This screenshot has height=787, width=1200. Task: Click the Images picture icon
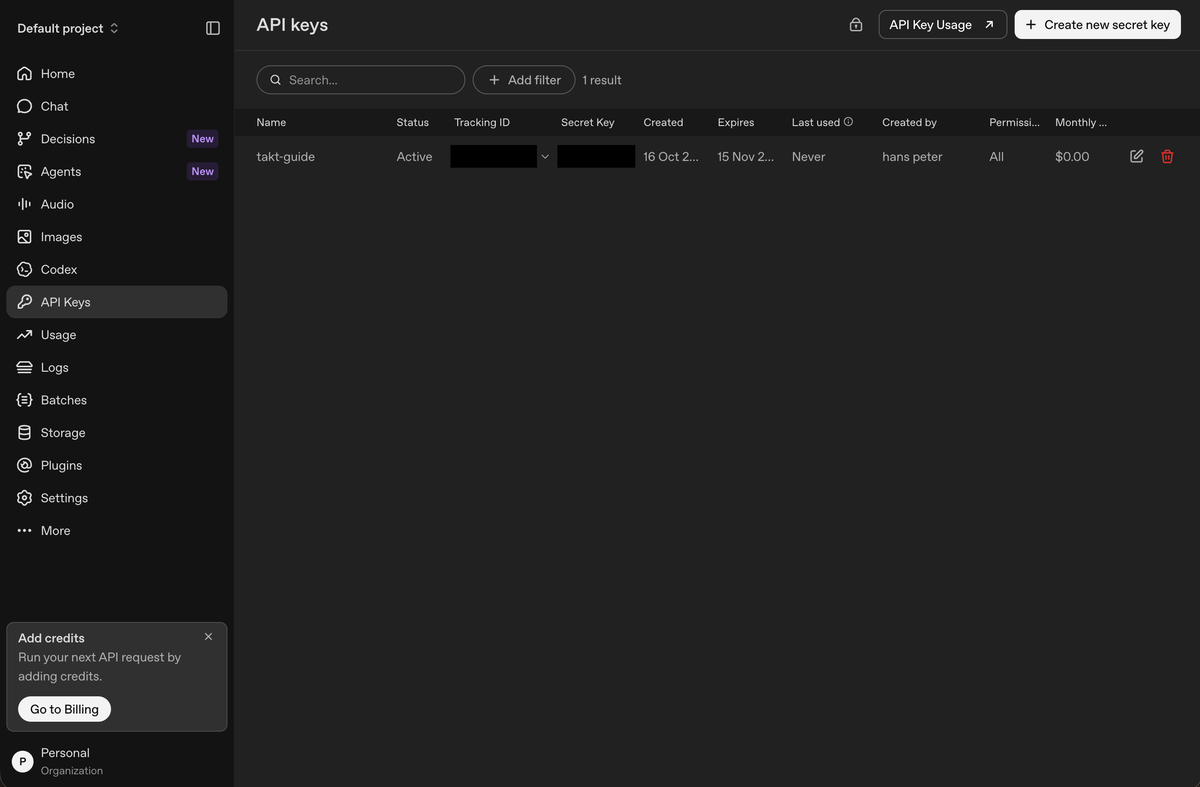point(25,237)
